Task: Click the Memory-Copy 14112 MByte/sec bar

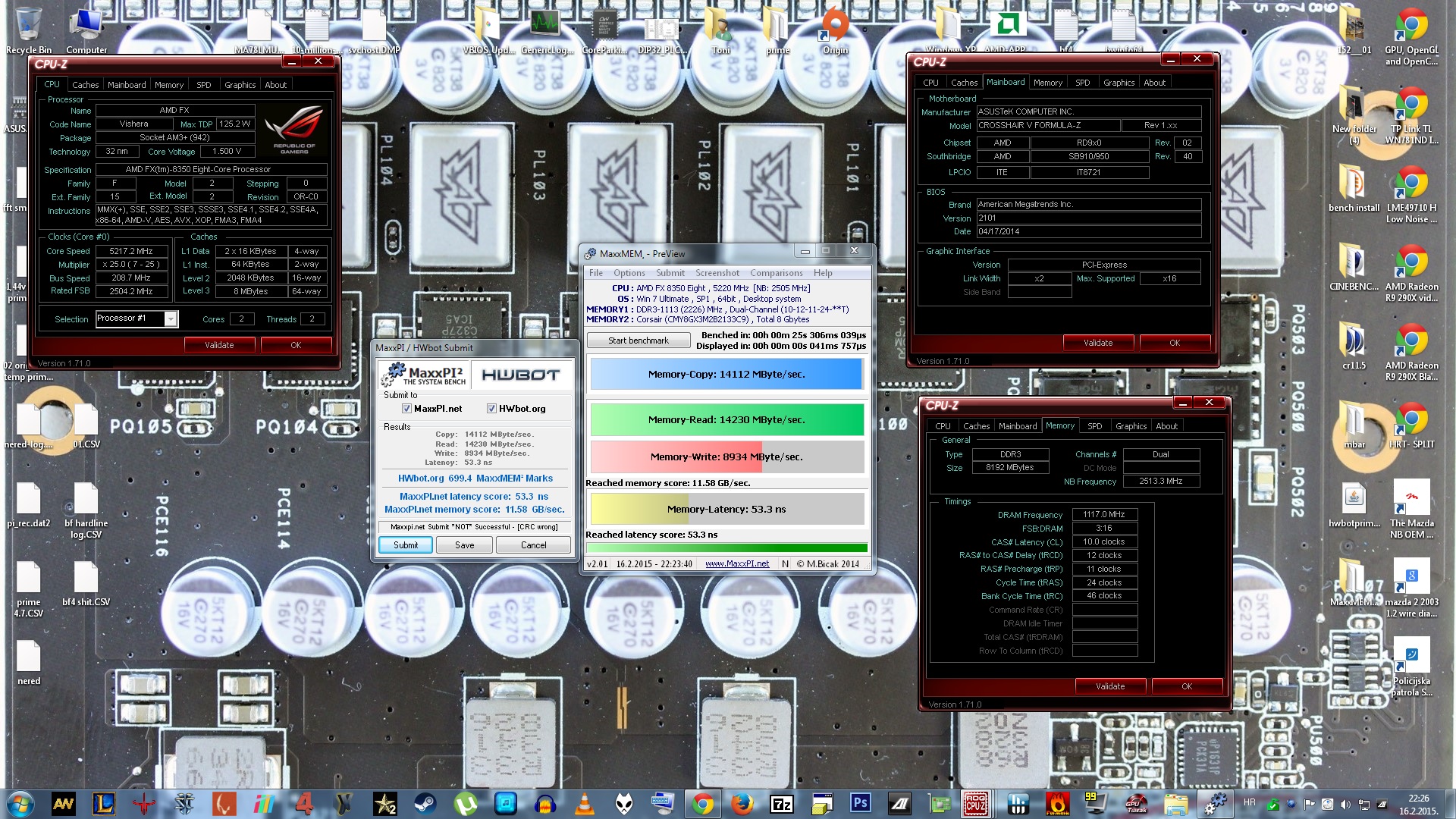Action: pos(726,375)
